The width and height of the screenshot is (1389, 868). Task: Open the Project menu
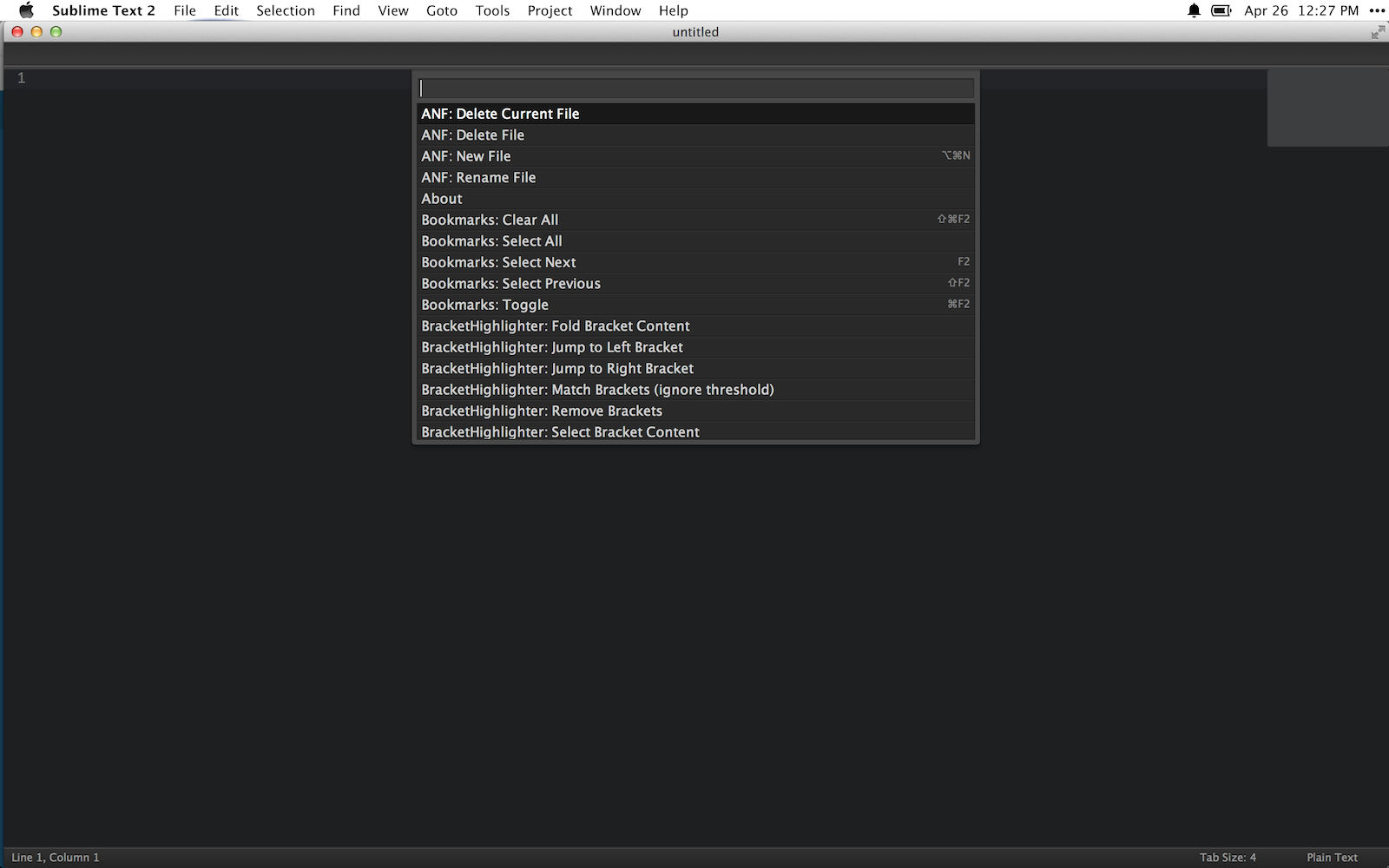click(x=550, y=10)
